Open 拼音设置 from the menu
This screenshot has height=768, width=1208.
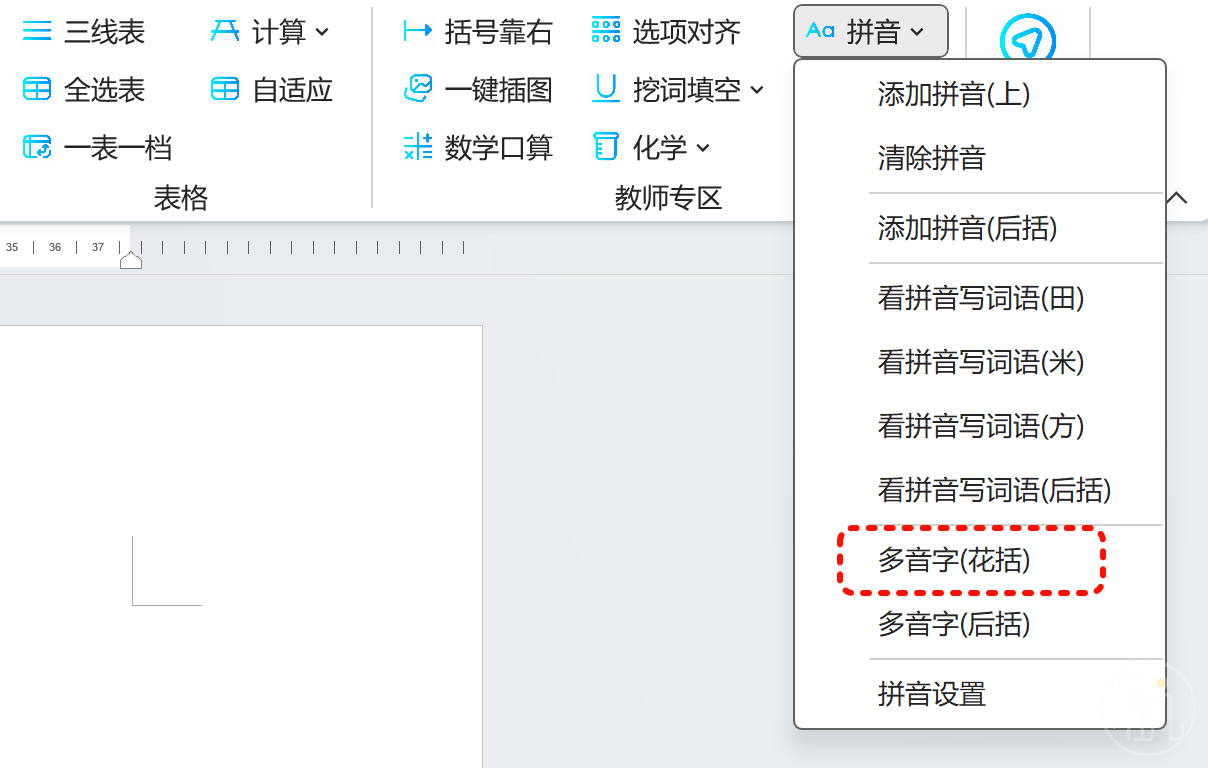(932, 694)
